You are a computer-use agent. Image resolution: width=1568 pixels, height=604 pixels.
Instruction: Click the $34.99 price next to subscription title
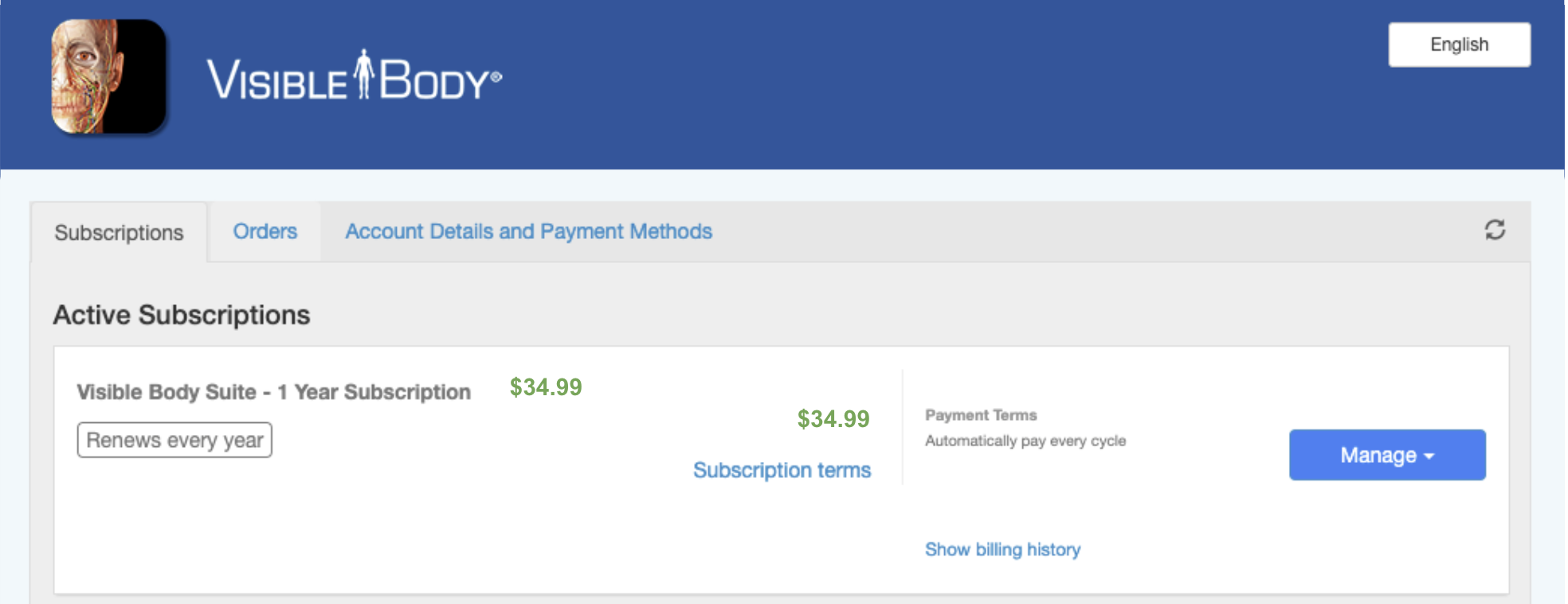(546, 387)
